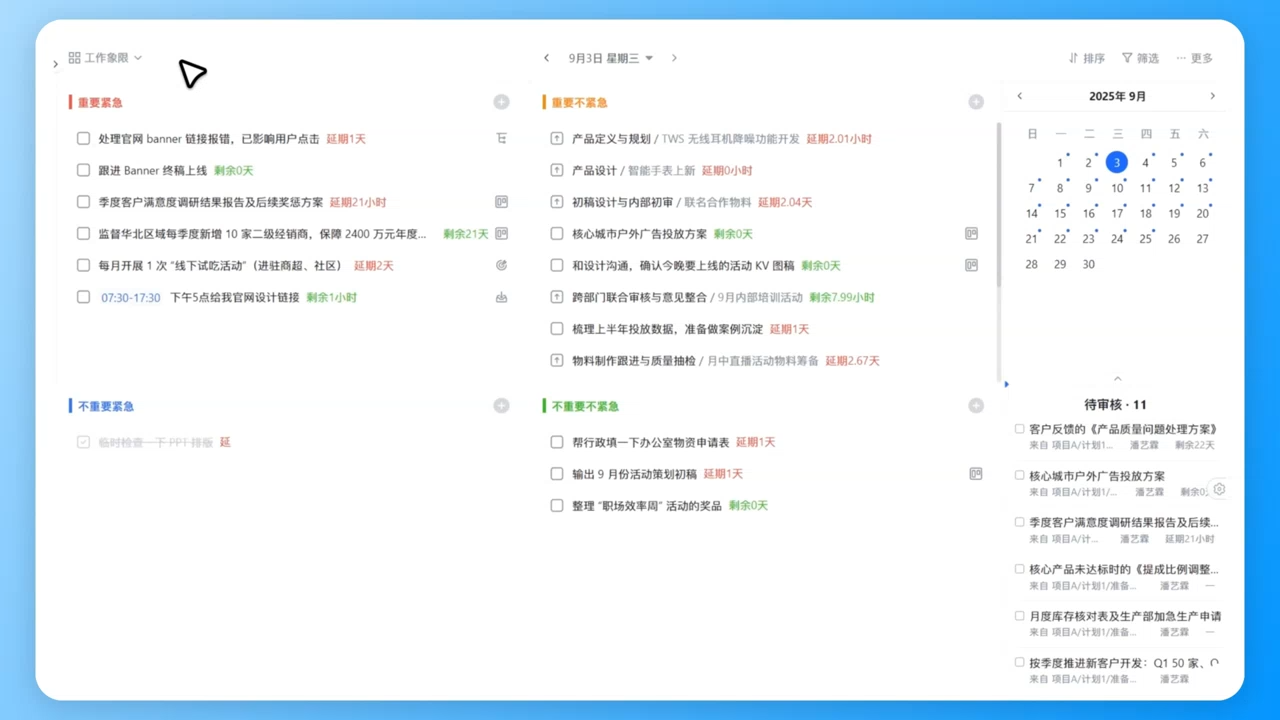1280x720 pixels.
Task: Click 重要紧急 quadrant title
Action: coord(100,102)
